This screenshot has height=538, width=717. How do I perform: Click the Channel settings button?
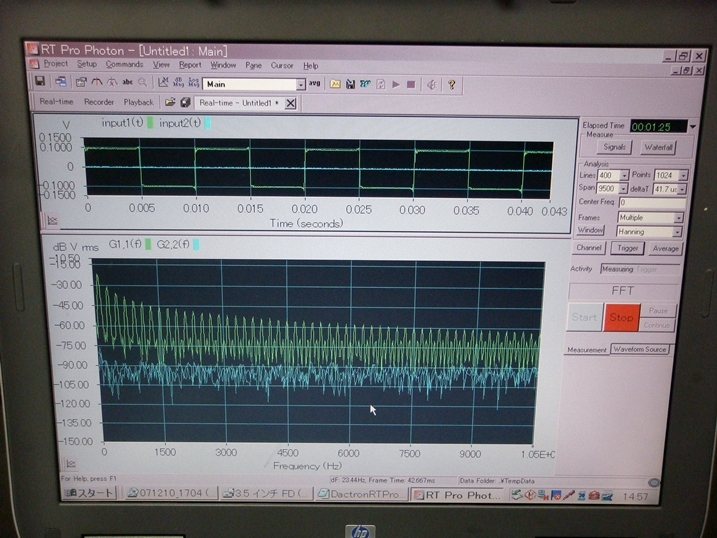[589, 248]
